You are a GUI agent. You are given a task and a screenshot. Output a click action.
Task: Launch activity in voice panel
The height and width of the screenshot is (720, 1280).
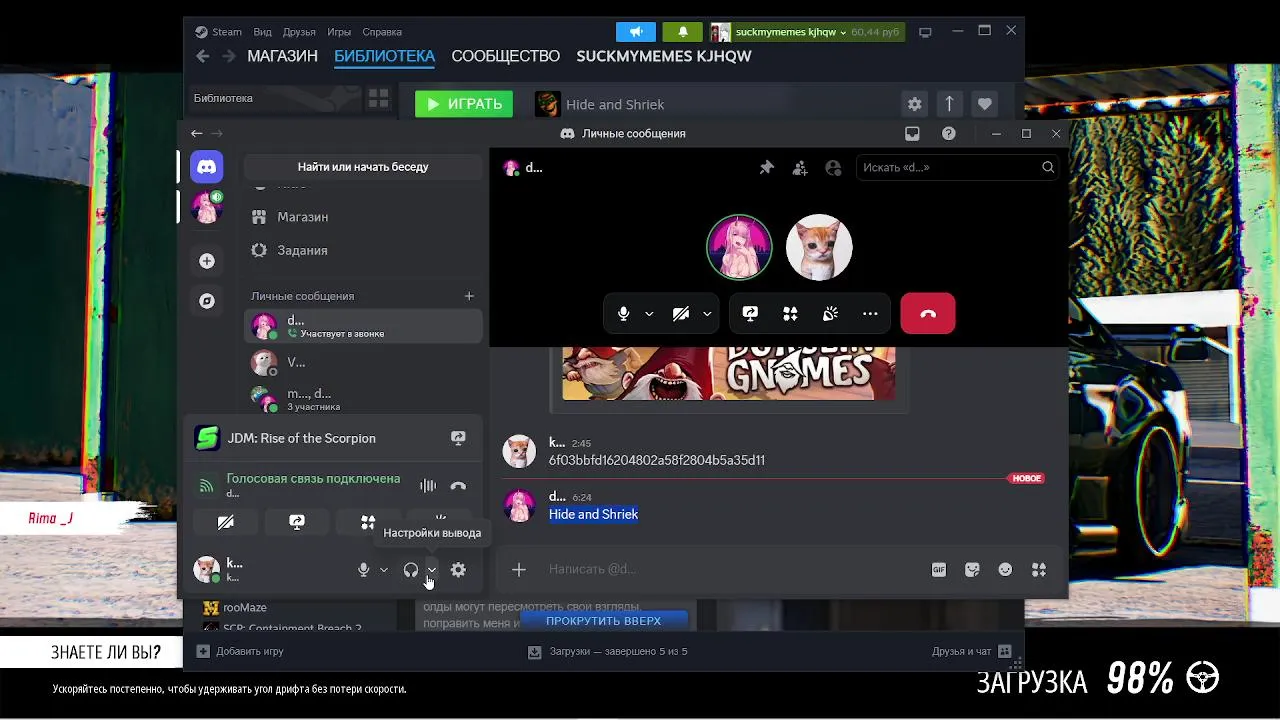click(x=368, y=522)
